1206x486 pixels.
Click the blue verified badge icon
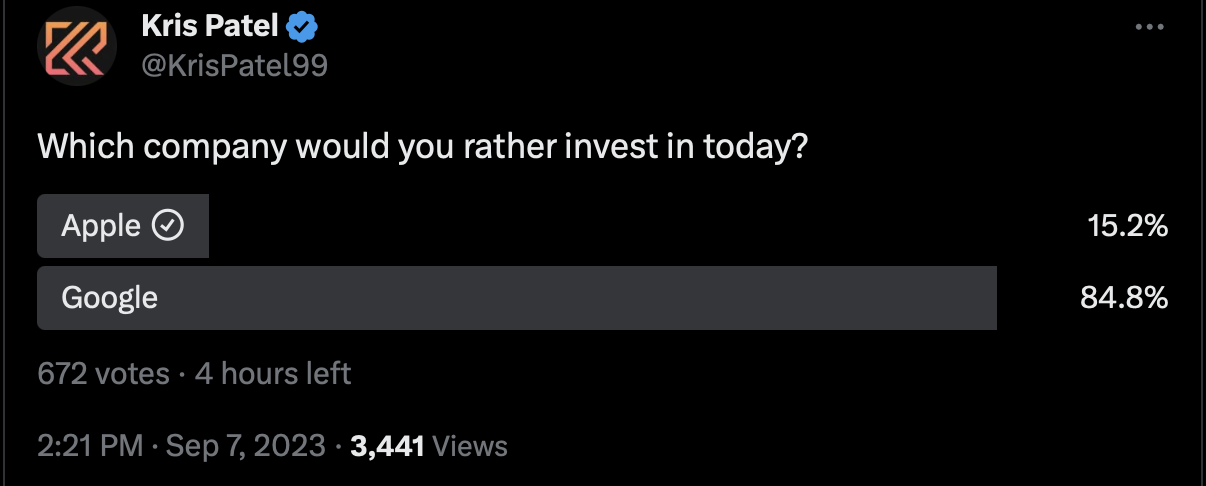(x=302, y=26)
